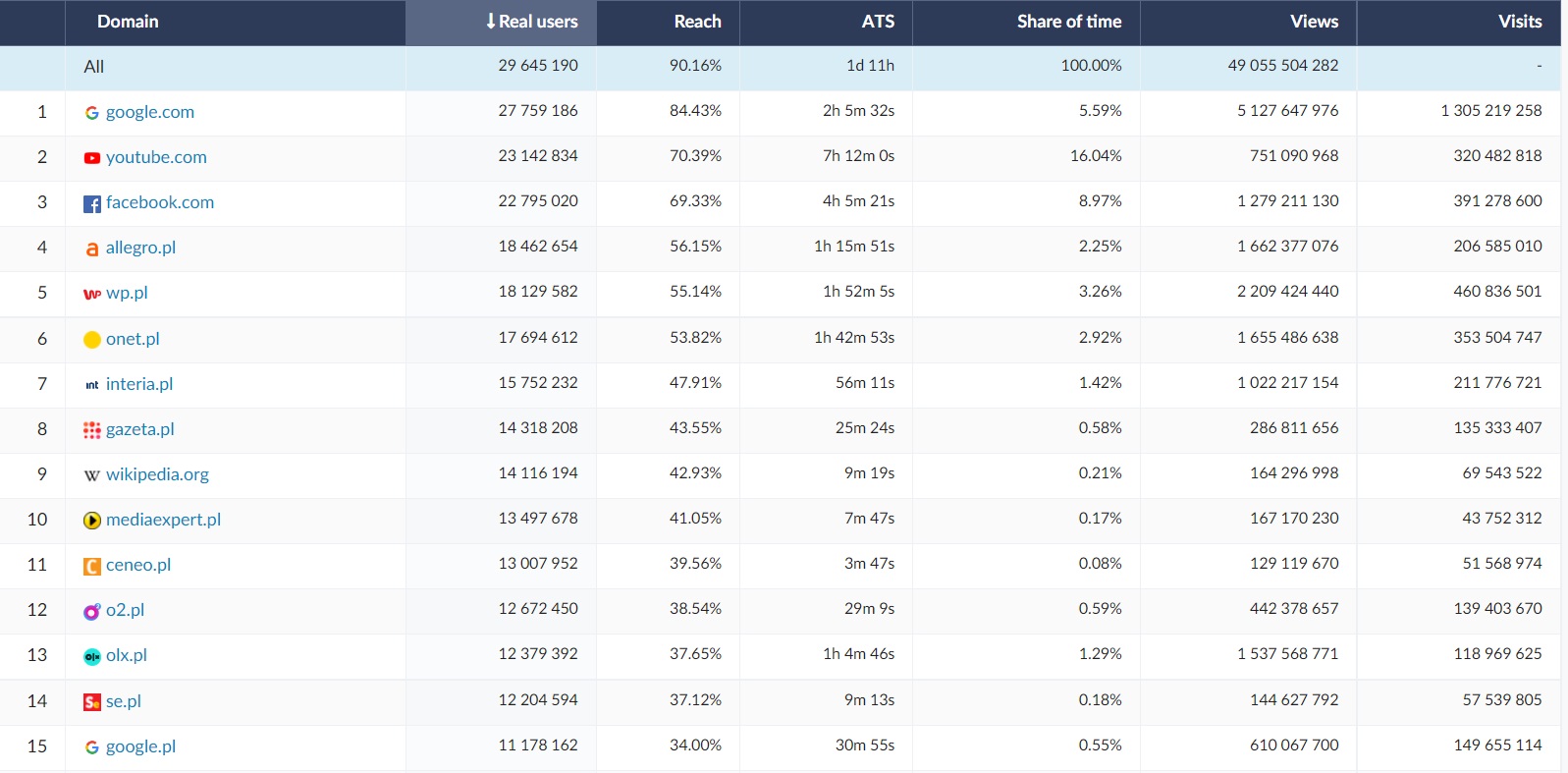This screenshot has width=1568, height=773.
Task: Click the YouTube icon in row 2
Action: [91, 158]
